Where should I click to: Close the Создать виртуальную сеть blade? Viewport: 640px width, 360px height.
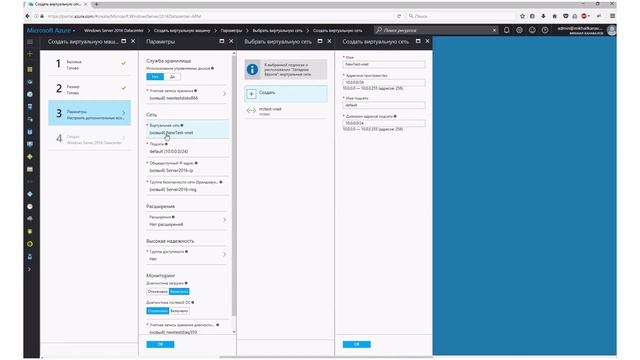[x=427, y=41]
